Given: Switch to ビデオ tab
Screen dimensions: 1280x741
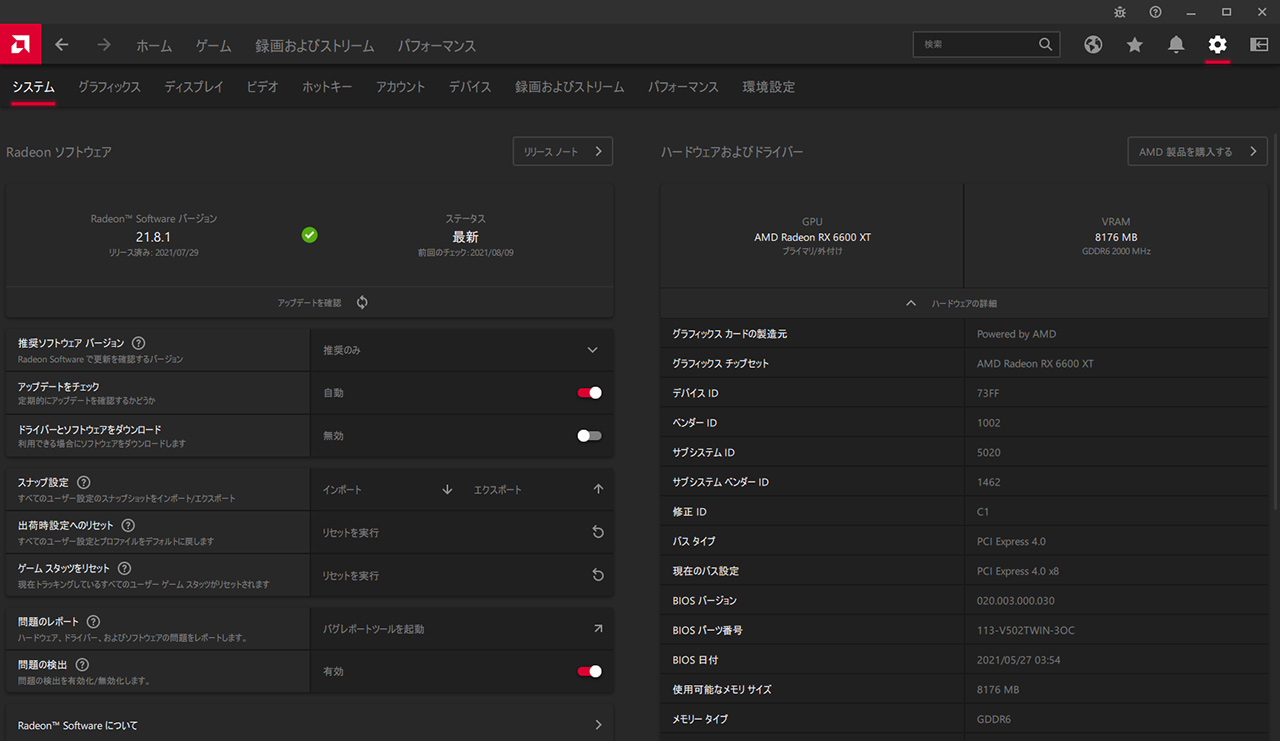Looking at the screenshot, I should [263, 87].
